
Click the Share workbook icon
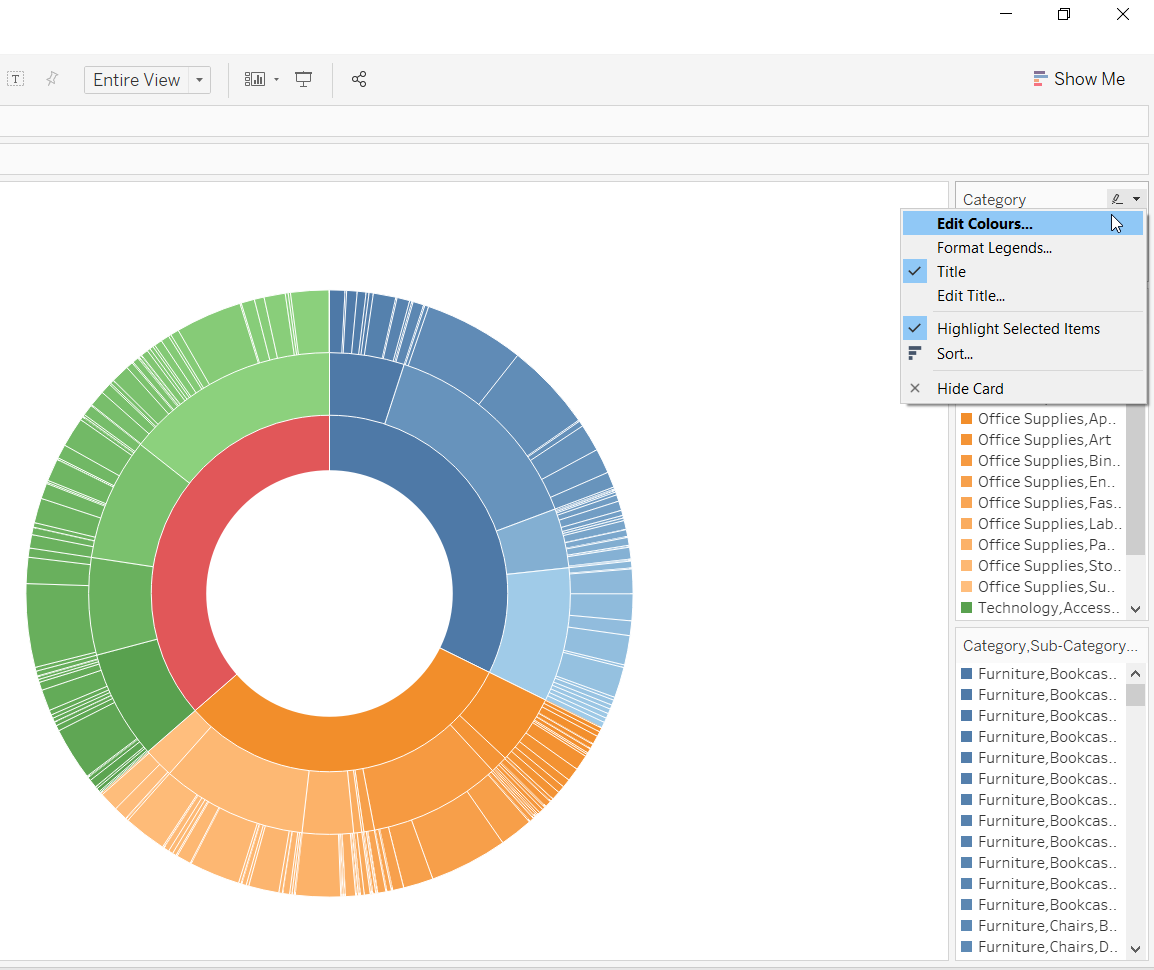[x=359, y=79]
